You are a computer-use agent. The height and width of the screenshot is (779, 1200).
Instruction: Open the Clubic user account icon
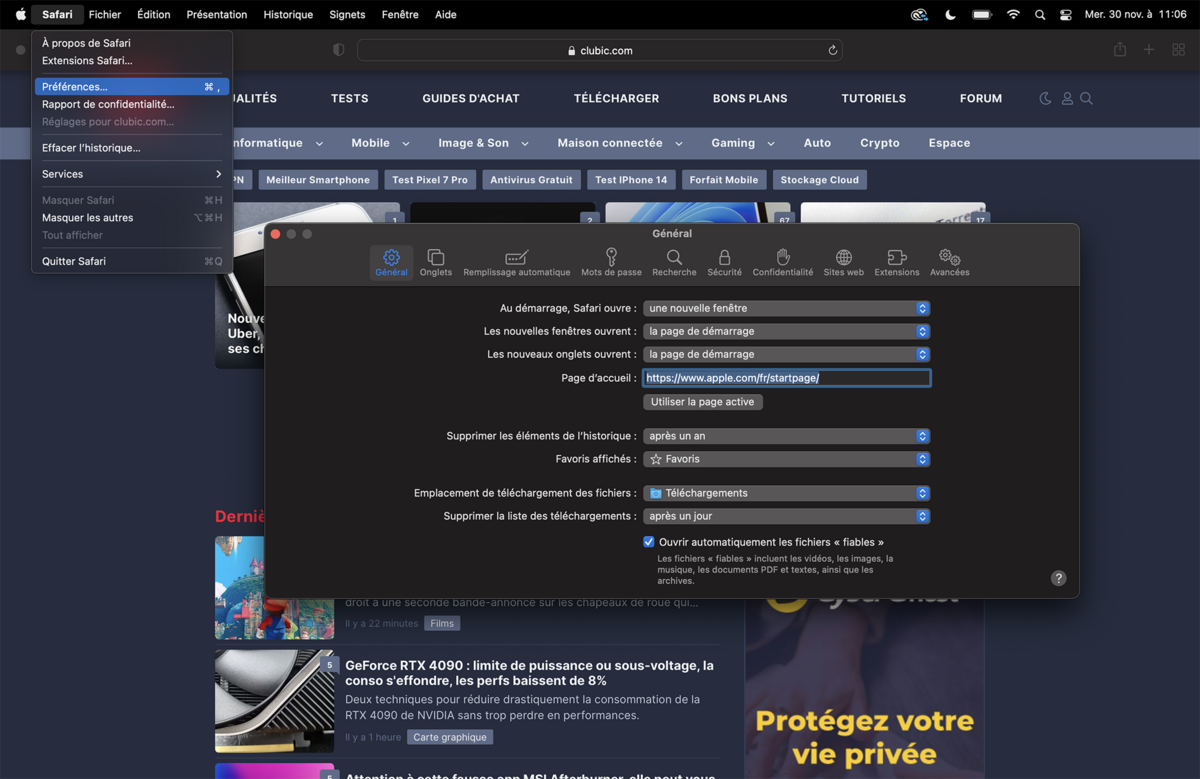[x=1067, y=98]
